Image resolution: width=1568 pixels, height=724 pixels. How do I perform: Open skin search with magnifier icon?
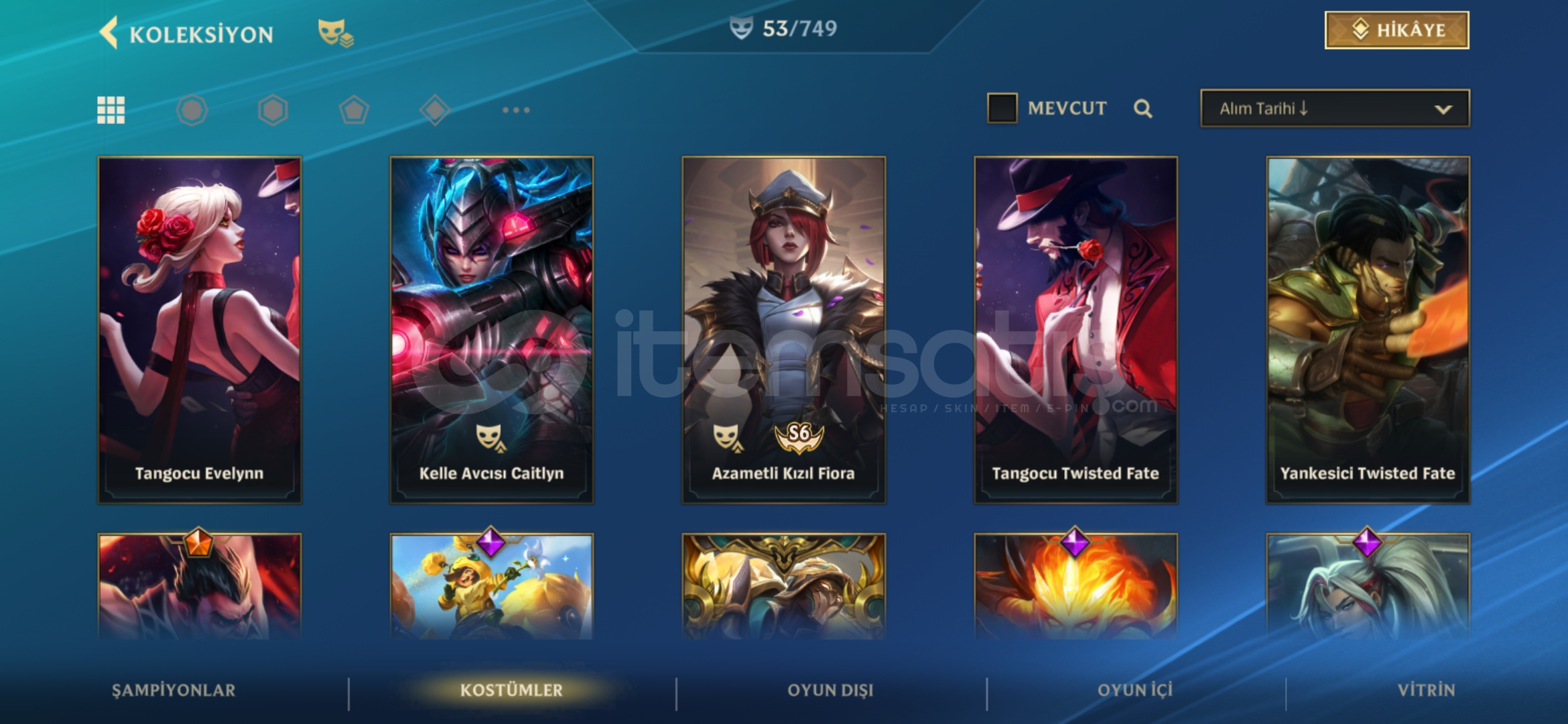coord(1143,109)
